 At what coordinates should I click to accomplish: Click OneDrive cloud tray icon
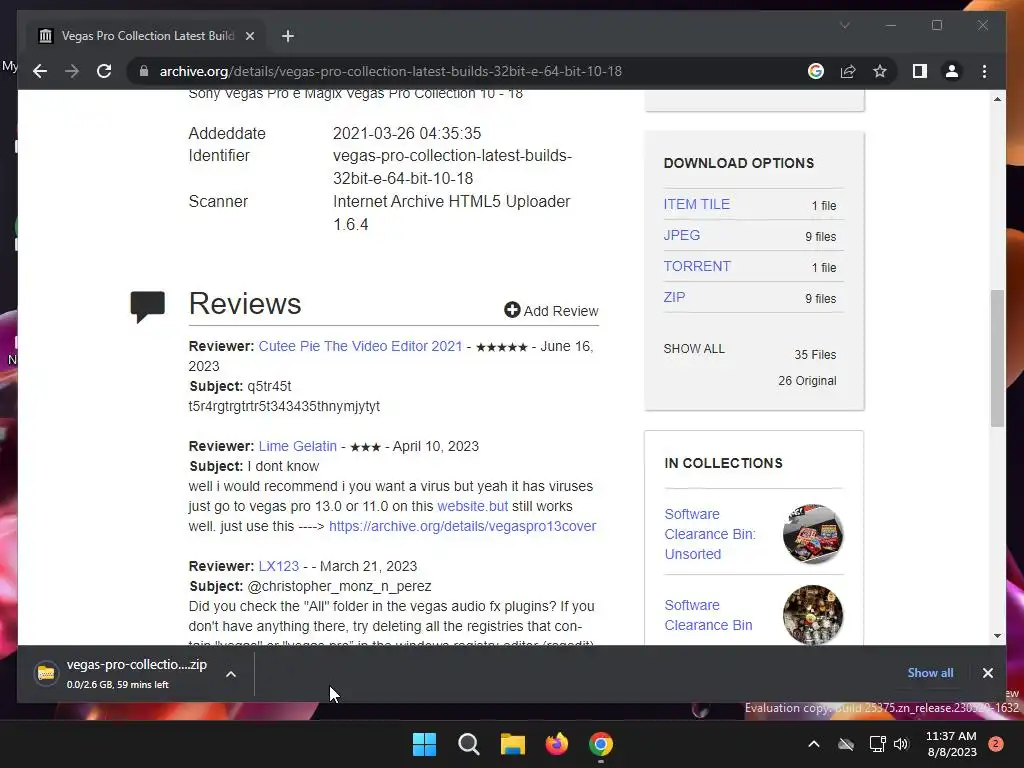click(x=846, y=744)
